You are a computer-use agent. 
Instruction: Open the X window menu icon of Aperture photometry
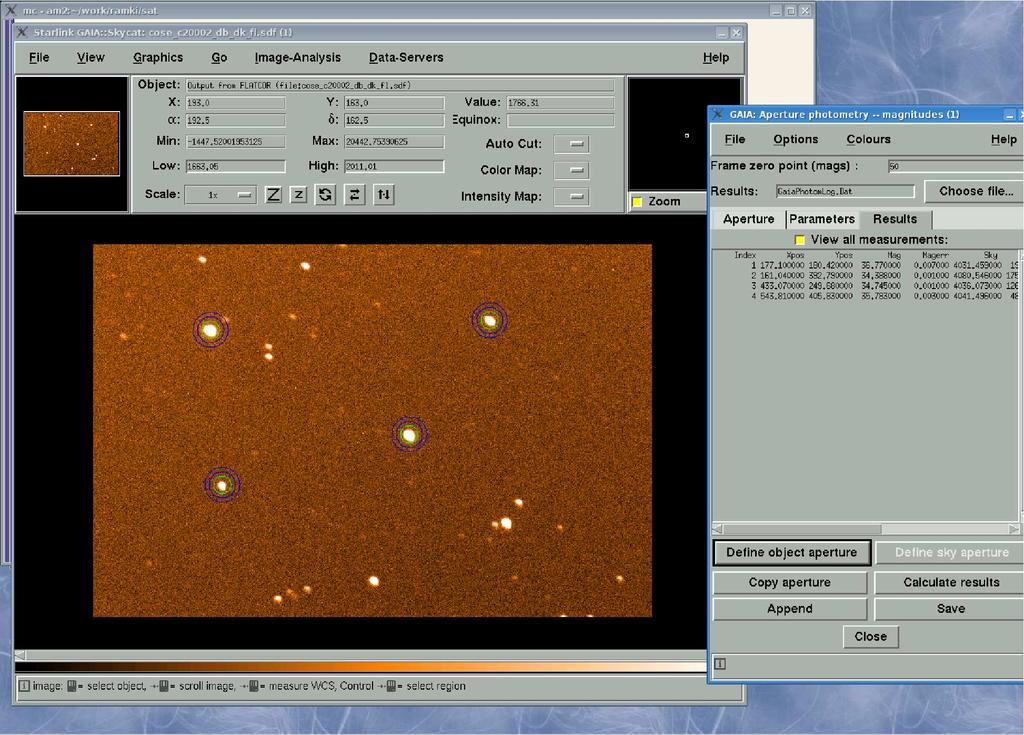click(x=717, y=114)
